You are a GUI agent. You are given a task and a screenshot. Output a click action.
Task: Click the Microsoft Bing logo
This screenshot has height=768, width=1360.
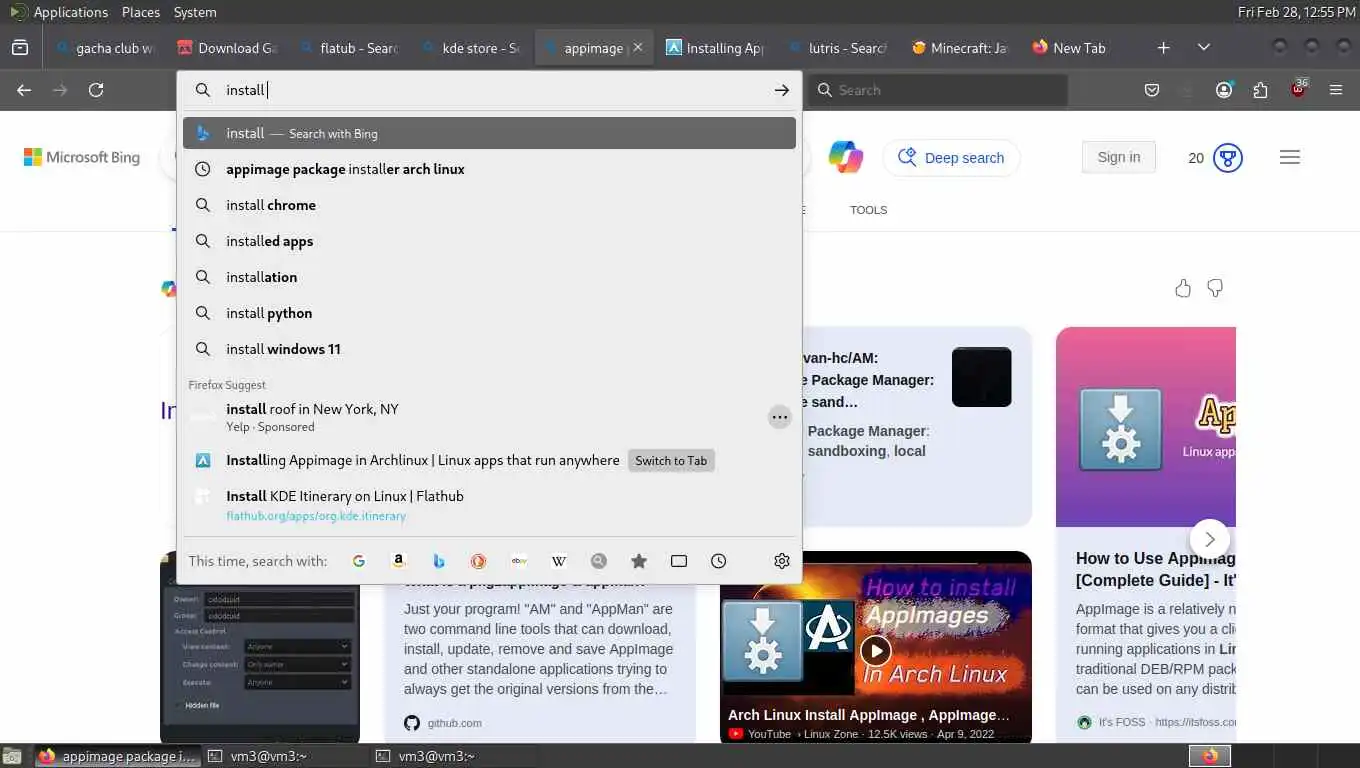82,157
